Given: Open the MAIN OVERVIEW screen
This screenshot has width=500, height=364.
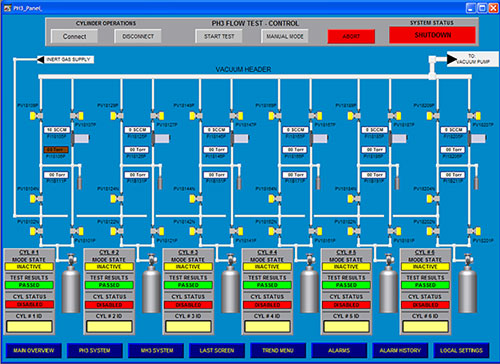Looking at the screenshot, I should 34,350.
